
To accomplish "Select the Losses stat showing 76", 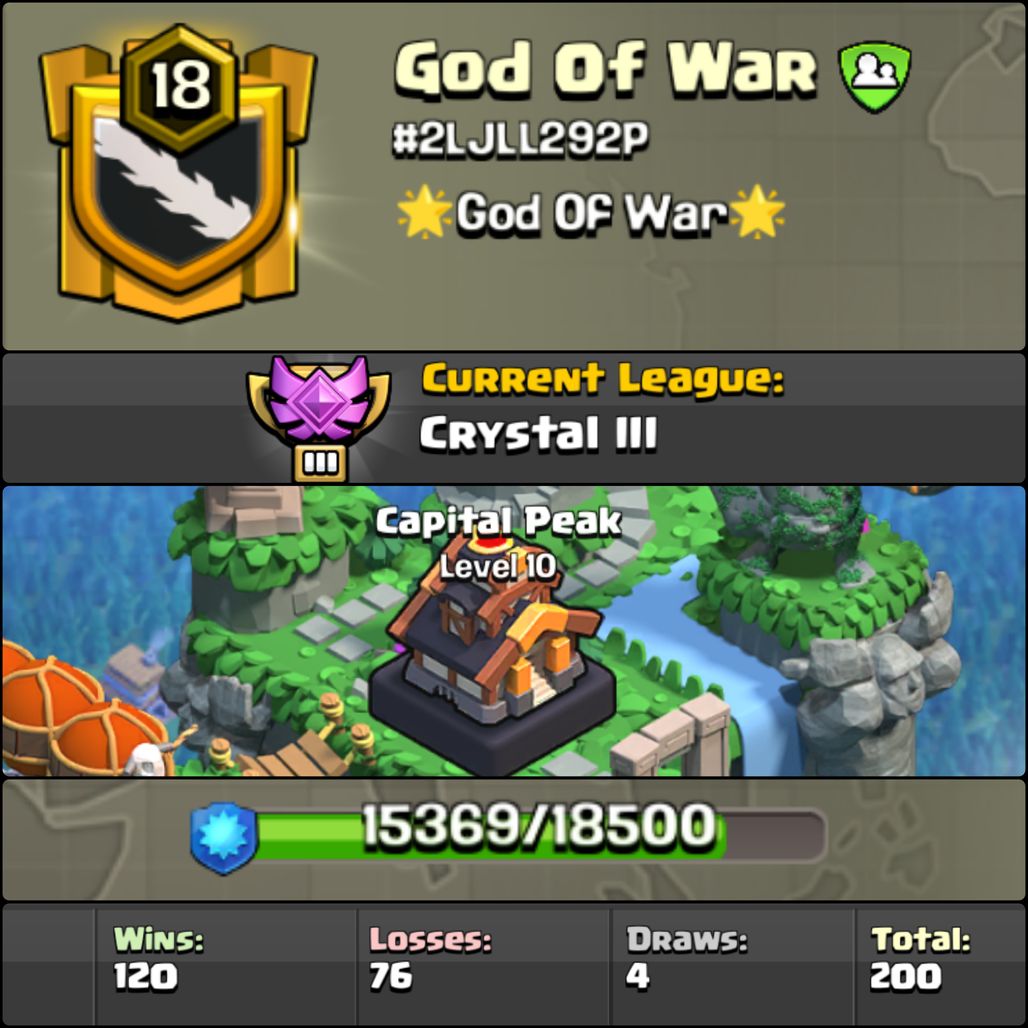I will click(x=430, y=958).
